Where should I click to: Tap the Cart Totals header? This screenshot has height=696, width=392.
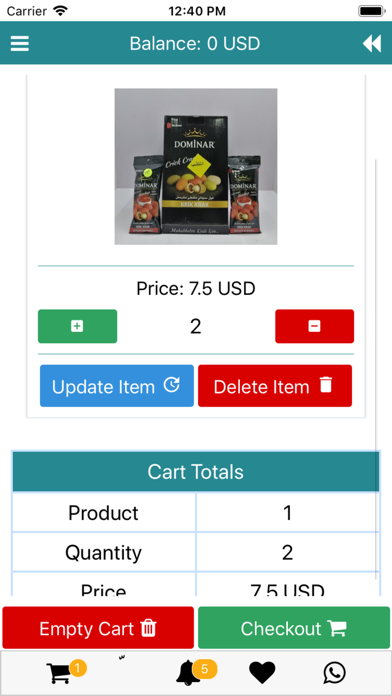coord(196,471)
